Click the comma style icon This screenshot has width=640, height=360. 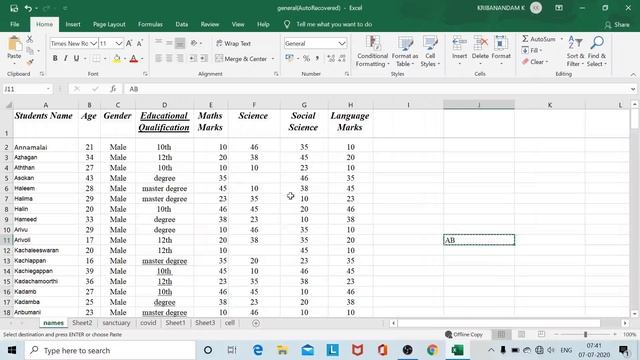pos(317,59)
